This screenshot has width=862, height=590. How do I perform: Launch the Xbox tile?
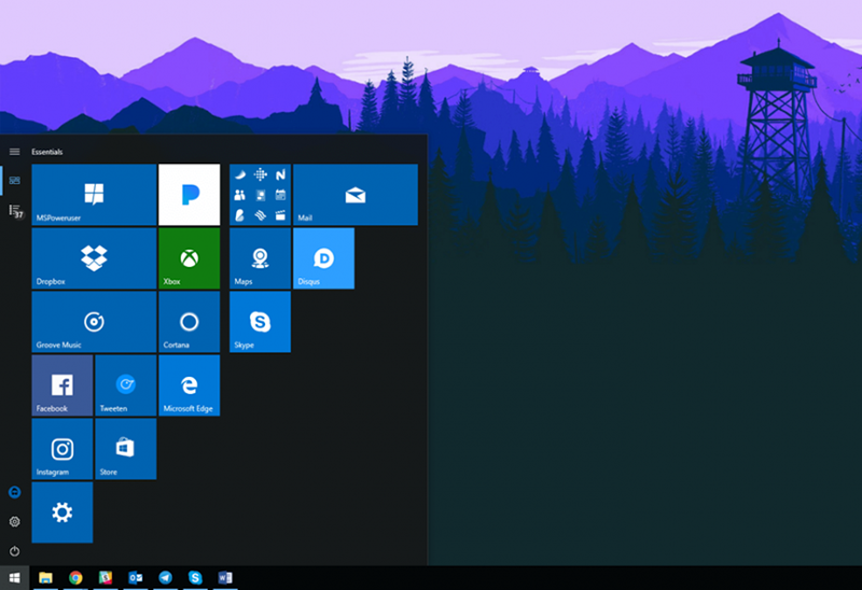189,258
